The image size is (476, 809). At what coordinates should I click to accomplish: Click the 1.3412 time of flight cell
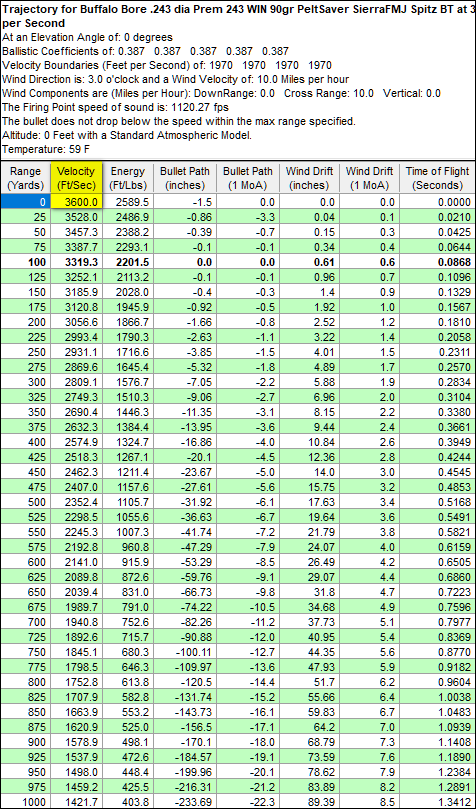coord(436,803)
